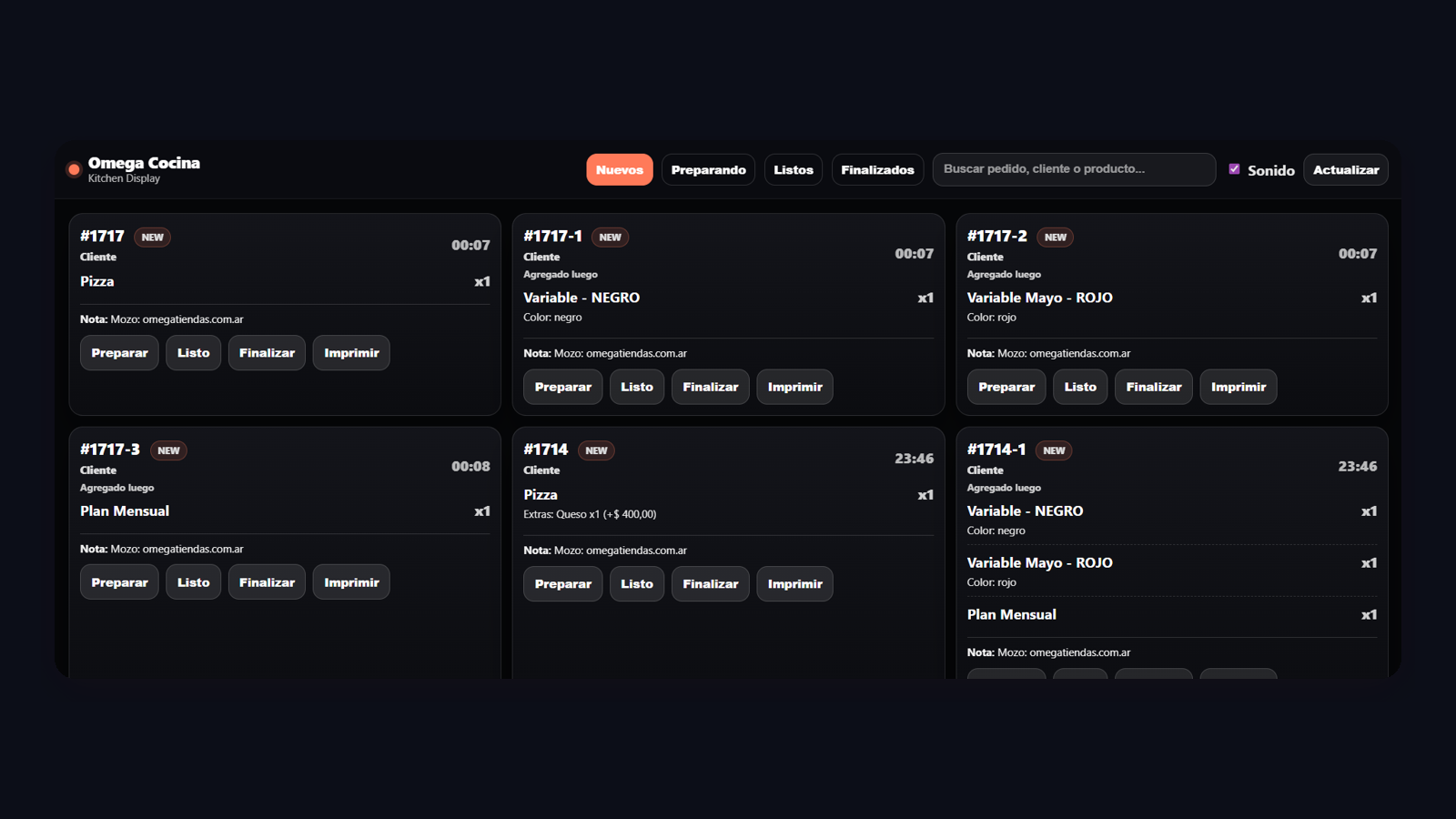
Task: View the Finalizados tab
Action: coord(877,170)
